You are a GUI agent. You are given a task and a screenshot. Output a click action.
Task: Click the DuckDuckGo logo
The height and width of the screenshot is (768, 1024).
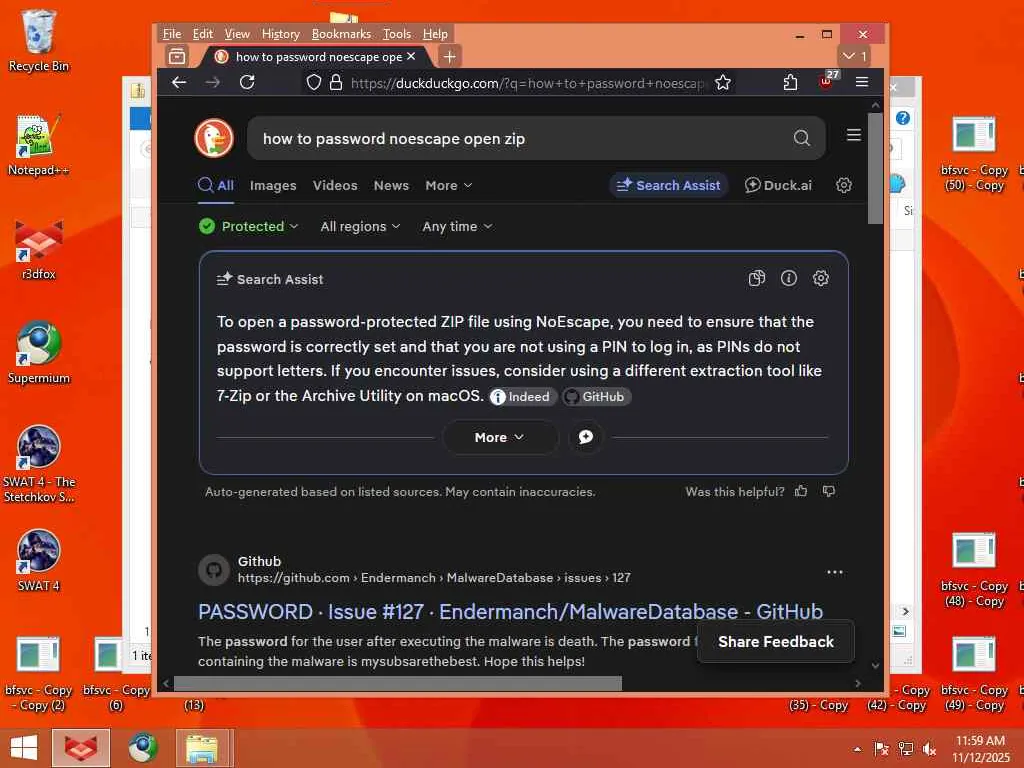214,138
